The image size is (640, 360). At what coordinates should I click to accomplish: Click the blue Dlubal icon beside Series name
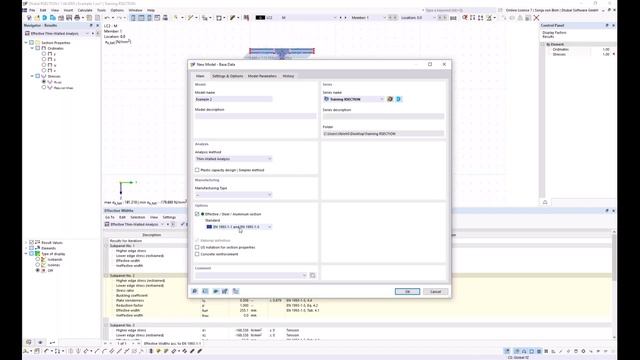[399, 99]
